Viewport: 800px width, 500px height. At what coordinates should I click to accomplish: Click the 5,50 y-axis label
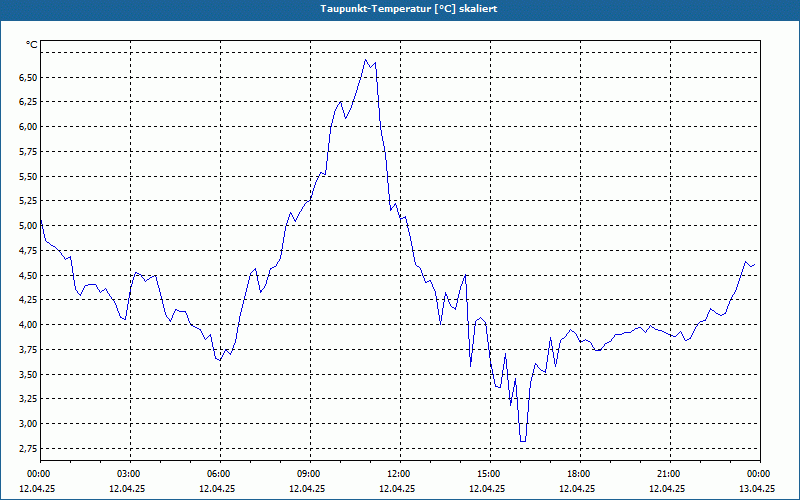coord(28,176)
